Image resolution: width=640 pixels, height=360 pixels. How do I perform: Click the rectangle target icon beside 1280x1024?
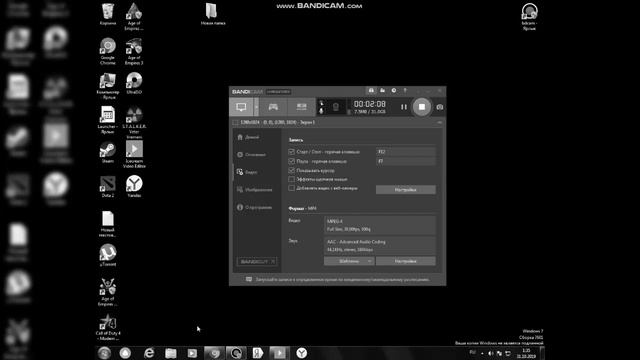[235, 122]
